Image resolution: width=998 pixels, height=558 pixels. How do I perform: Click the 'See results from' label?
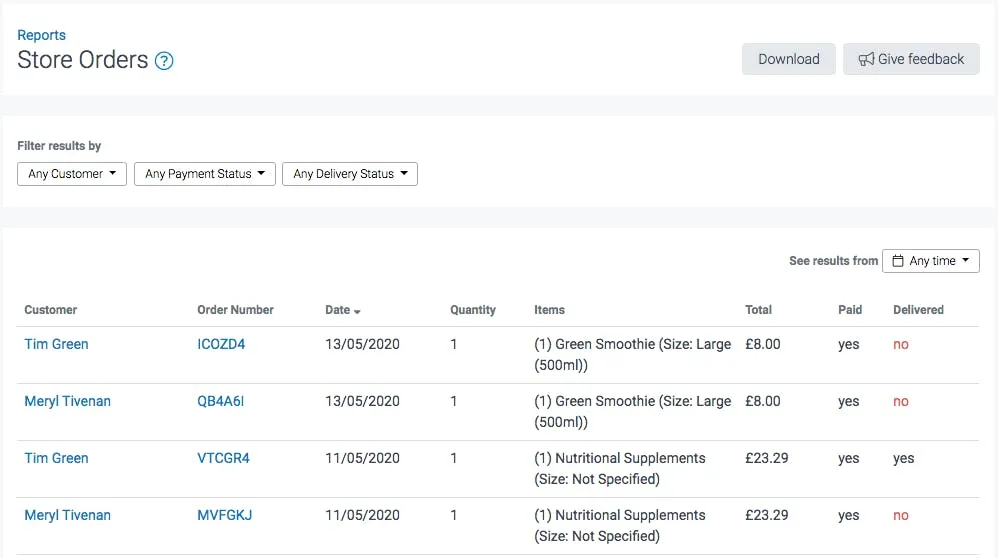[x=833, y=261]
